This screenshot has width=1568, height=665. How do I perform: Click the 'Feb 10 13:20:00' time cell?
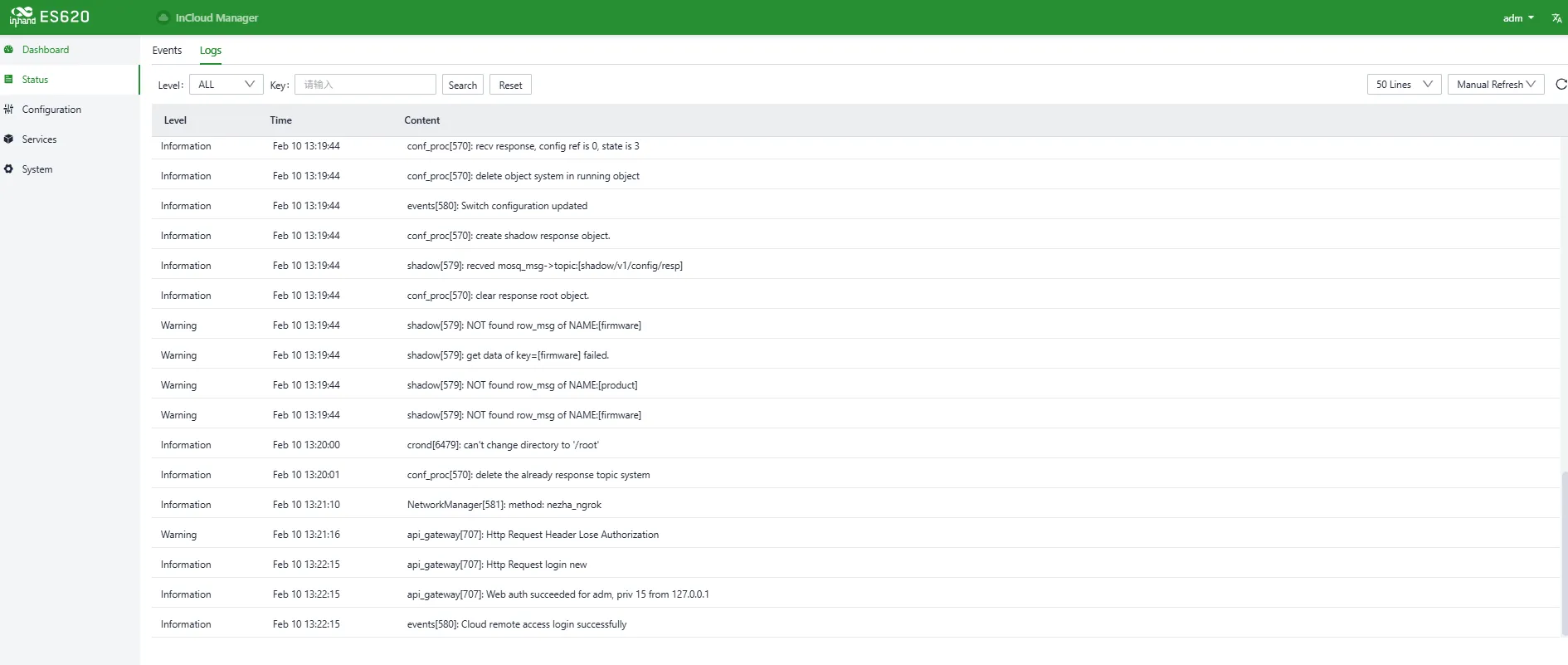306,445
